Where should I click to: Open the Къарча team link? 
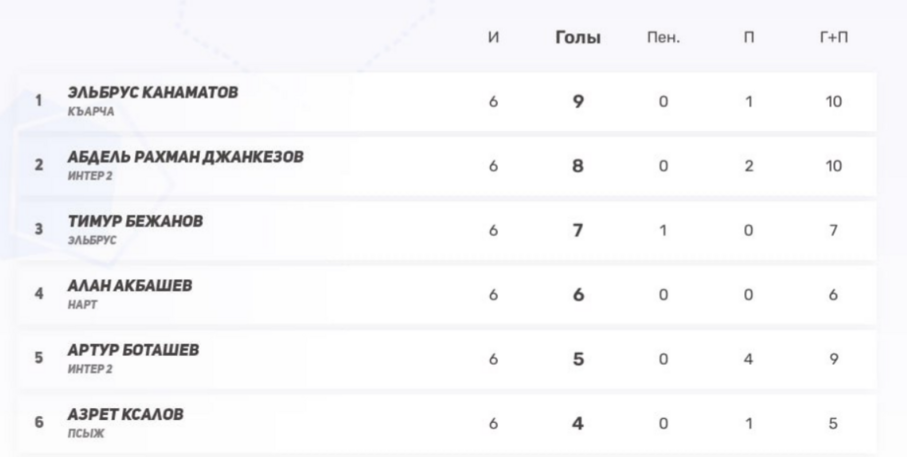[84, 112]
